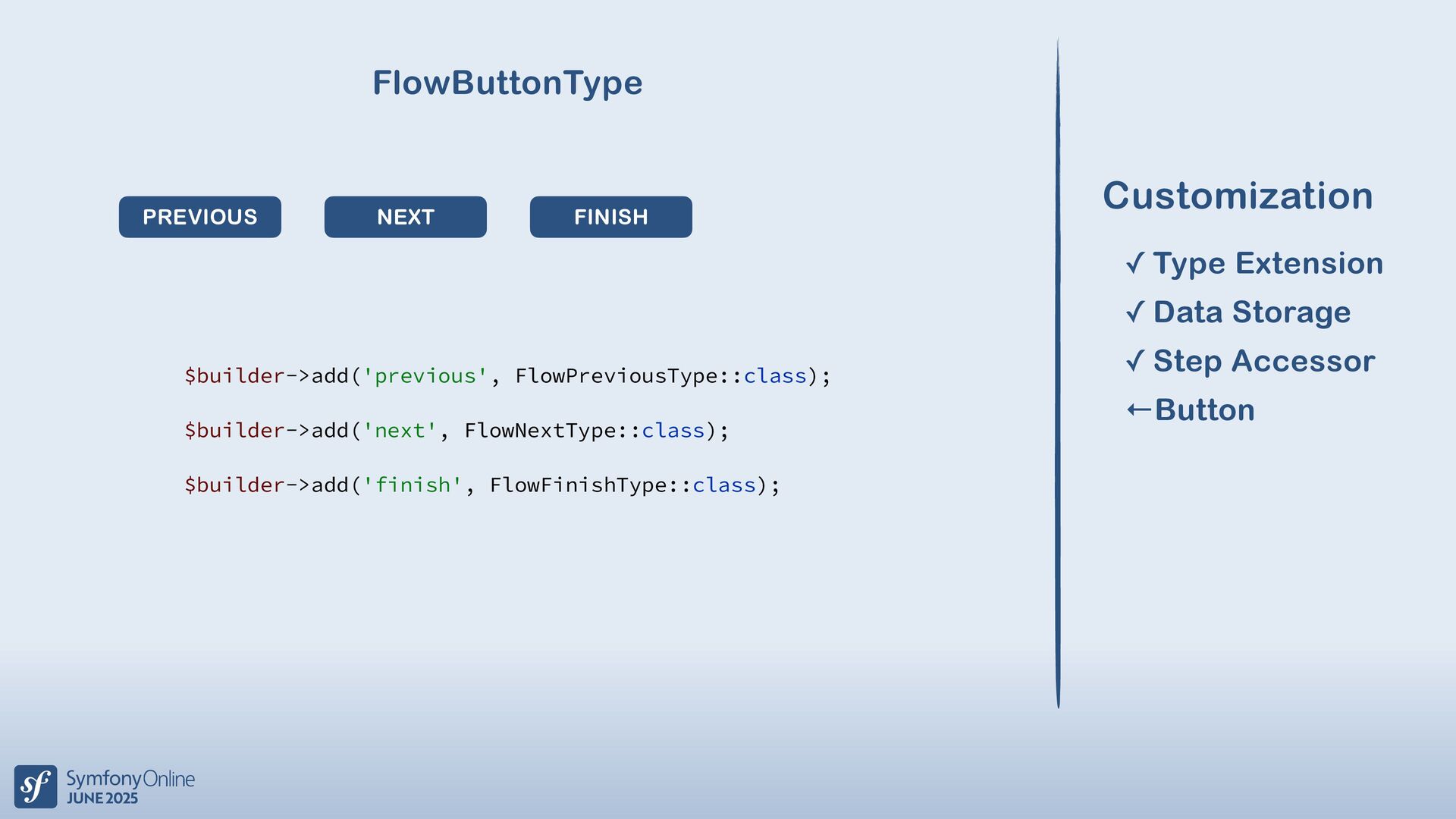1456x819 pixels.
Task: Click the SymfonyOnline text label
Action: (x=130, y=779)
